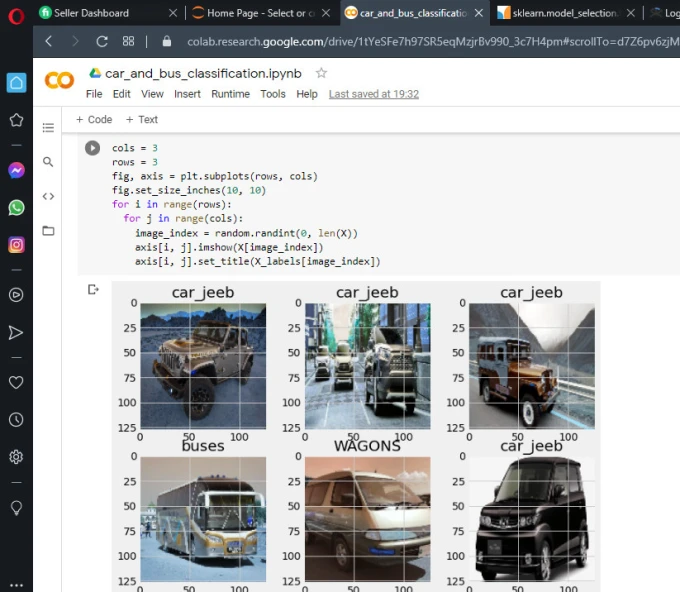Open the Files folder panel
Viewport: 680px width, 592px height.
tap(48, 231)
